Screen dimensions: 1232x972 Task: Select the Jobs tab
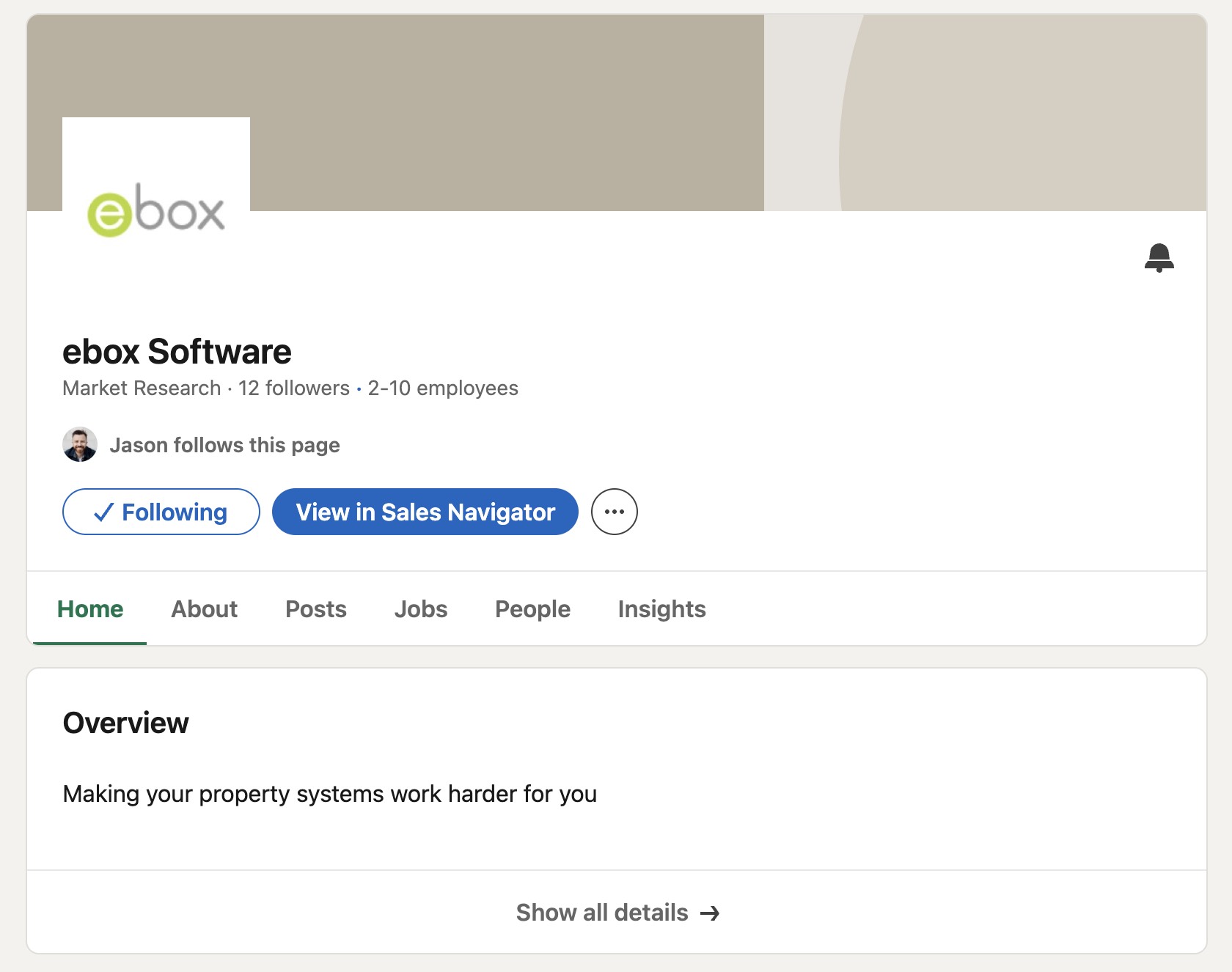click(x=420, y=608)
